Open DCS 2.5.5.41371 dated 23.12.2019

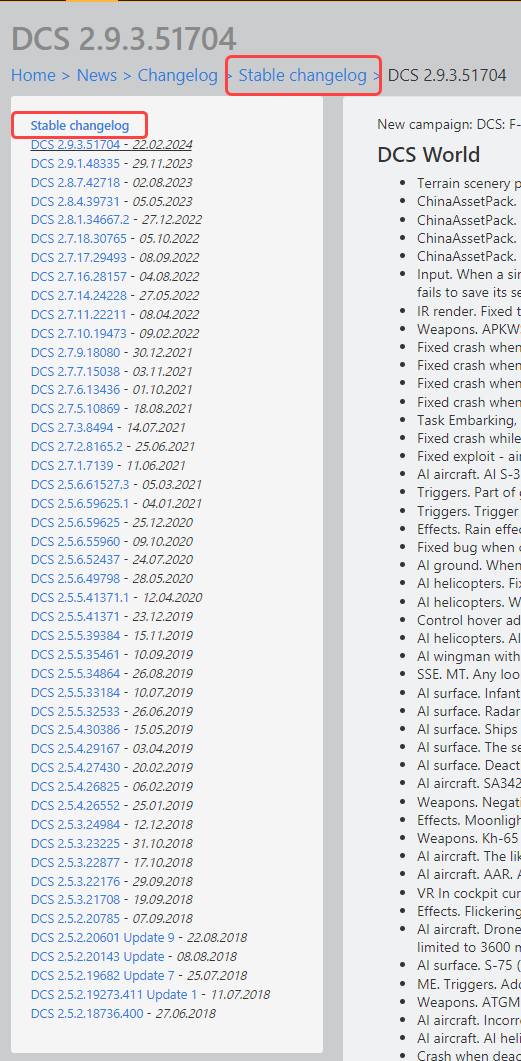click(x=75, y=616)
